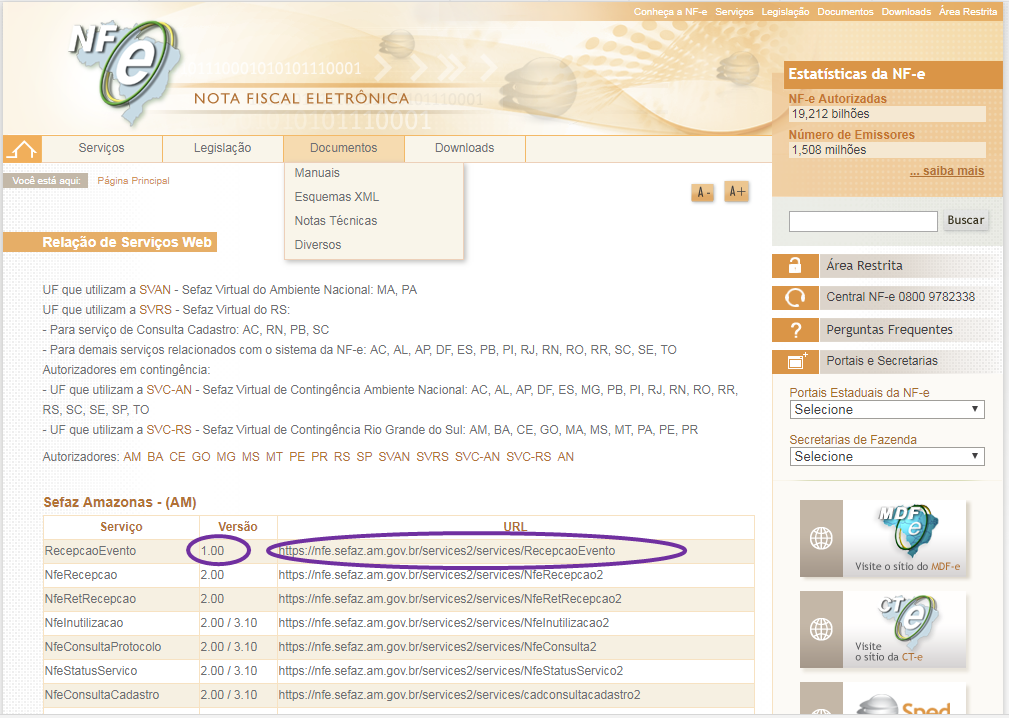Screen dimensions: 1009x718
Task: Jump to BA in Autorizadores list
Action: coord(155,457)
